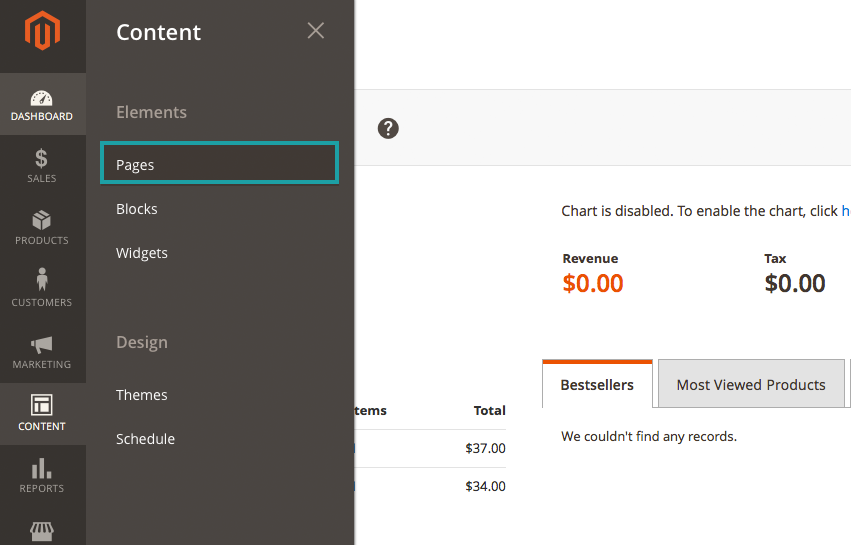Select Blocks under Elements

137,209
